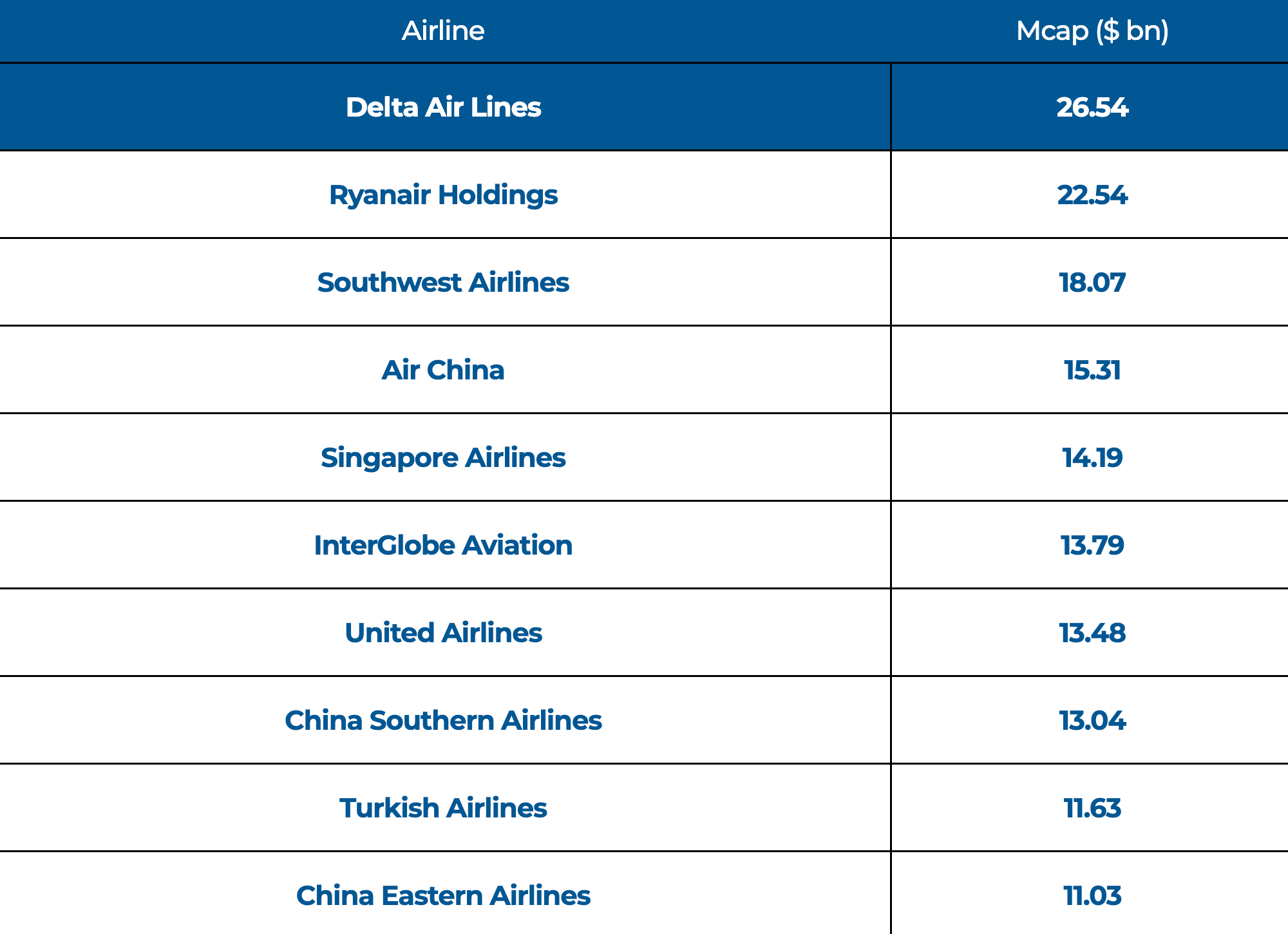Image resolution: width=1288 pixels, height=934 pixels.
Task: Select the China Eastern Airlines cell
Action: 443,895
